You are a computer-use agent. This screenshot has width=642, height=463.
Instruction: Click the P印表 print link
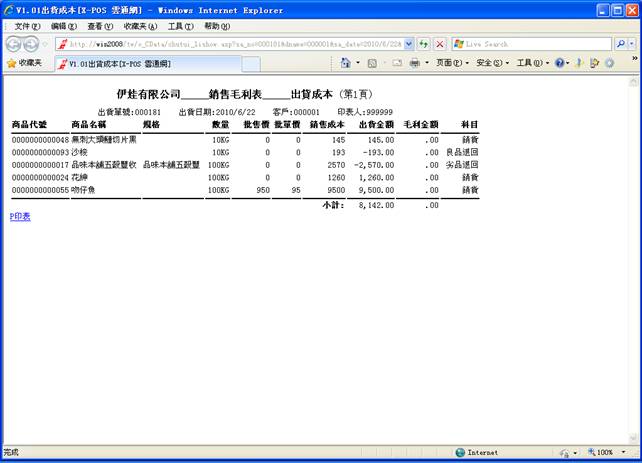pyautogui.click(x=20, y=216)
